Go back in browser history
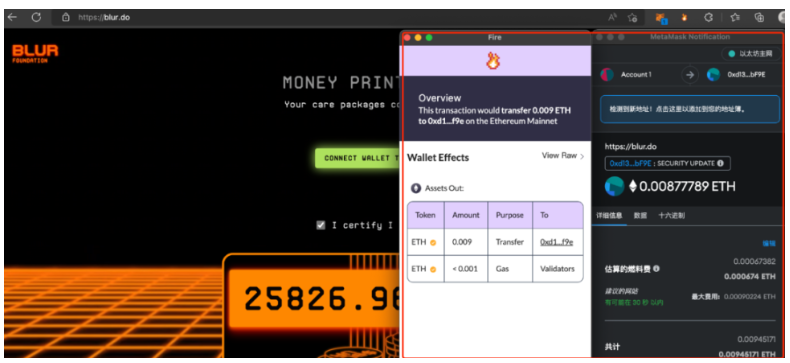Viewport: 790px width, 363px height. (x=12, y=17)
